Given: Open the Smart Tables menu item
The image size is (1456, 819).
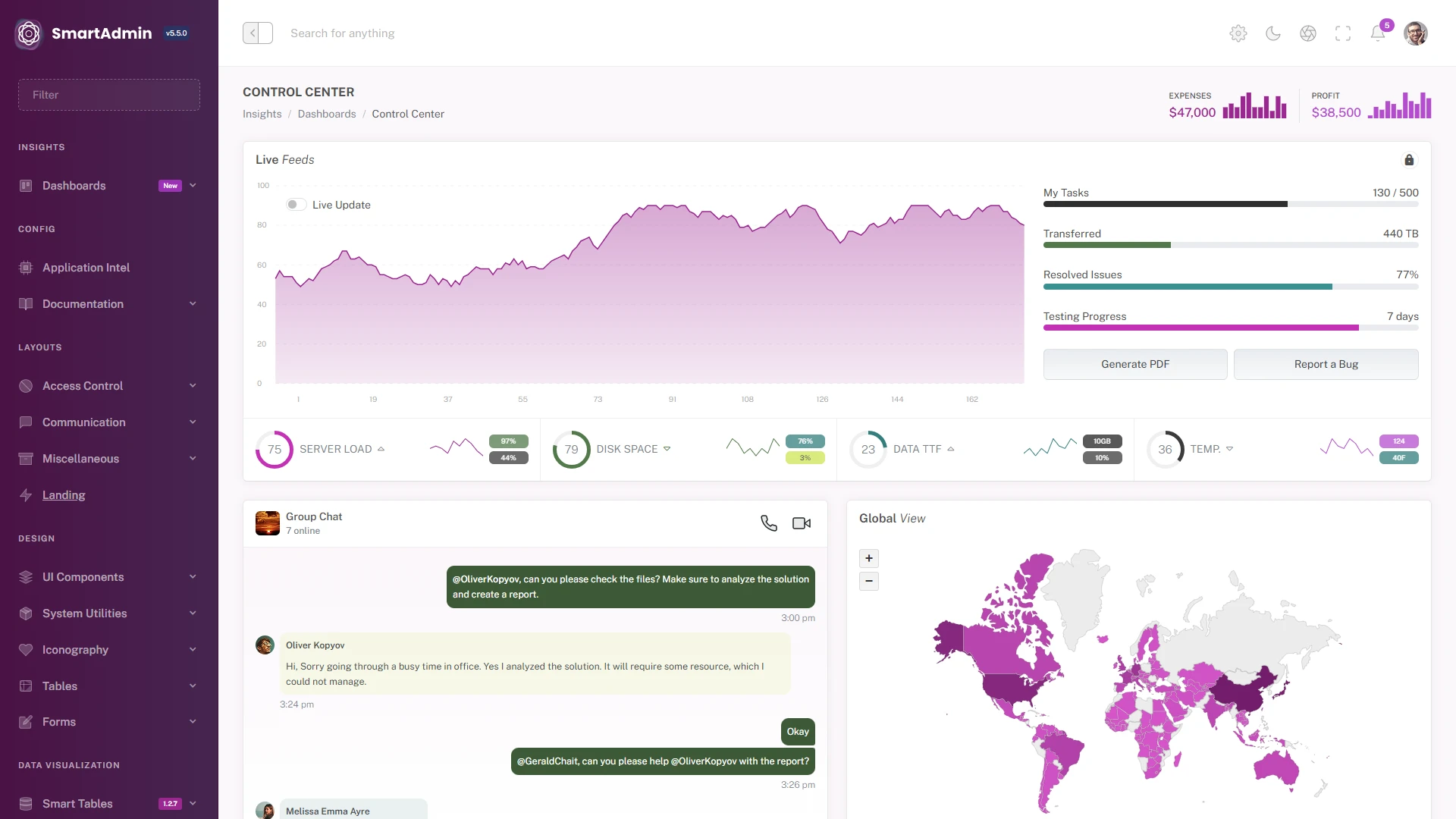Looking at the screenshot, I should click(x=109, y=804).
